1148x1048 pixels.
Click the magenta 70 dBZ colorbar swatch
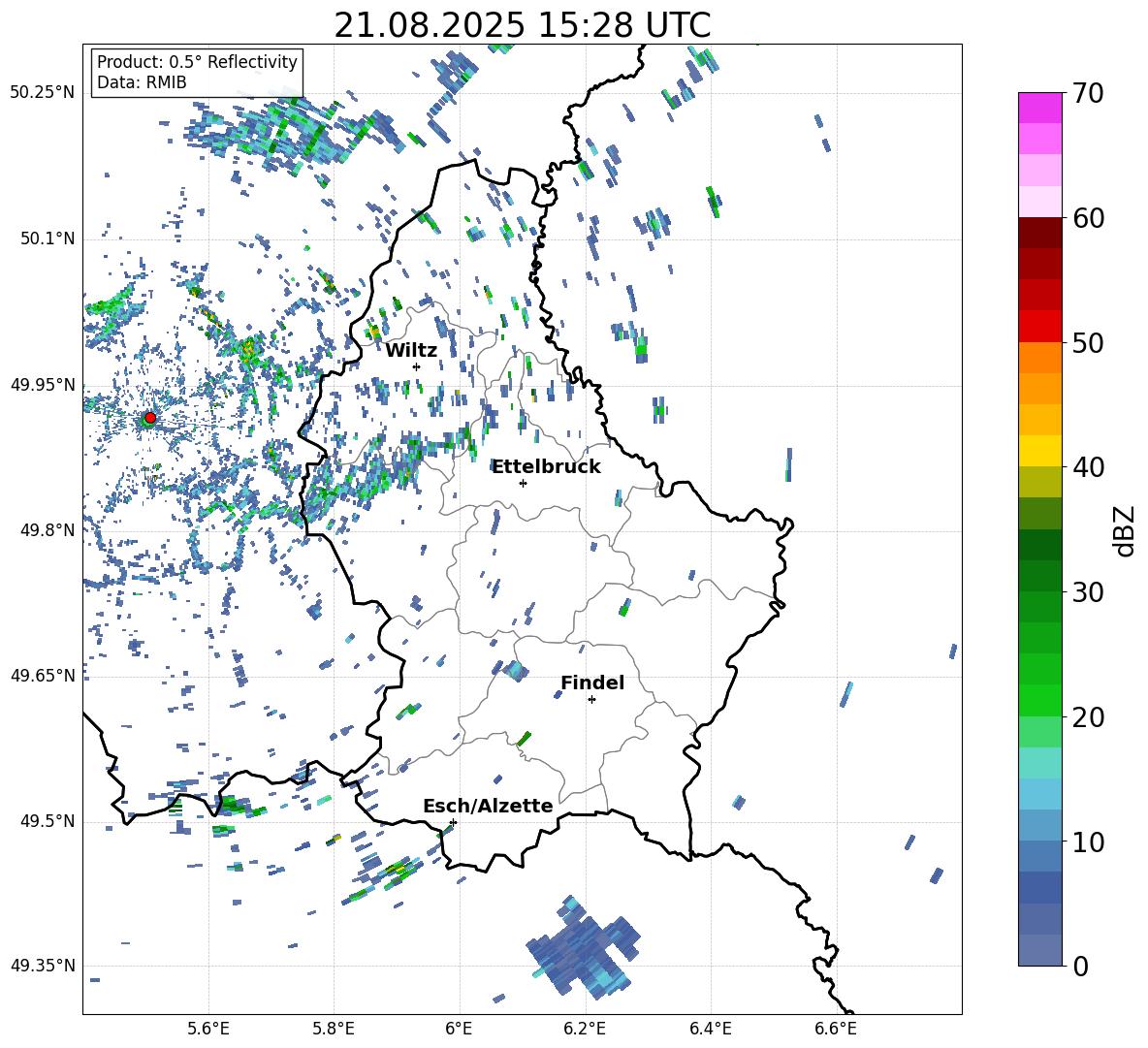(x=1039, y=108)
